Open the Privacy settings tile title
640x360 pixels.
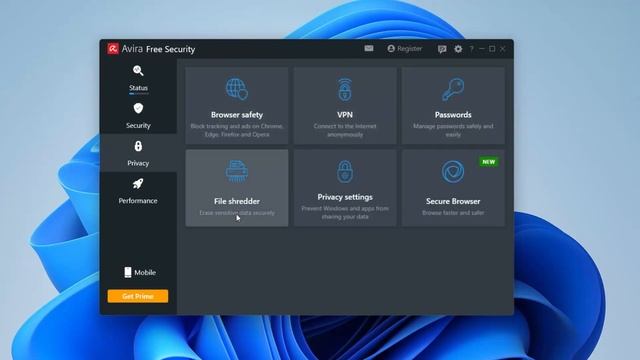pyautogui.click(x=345, y=197)
